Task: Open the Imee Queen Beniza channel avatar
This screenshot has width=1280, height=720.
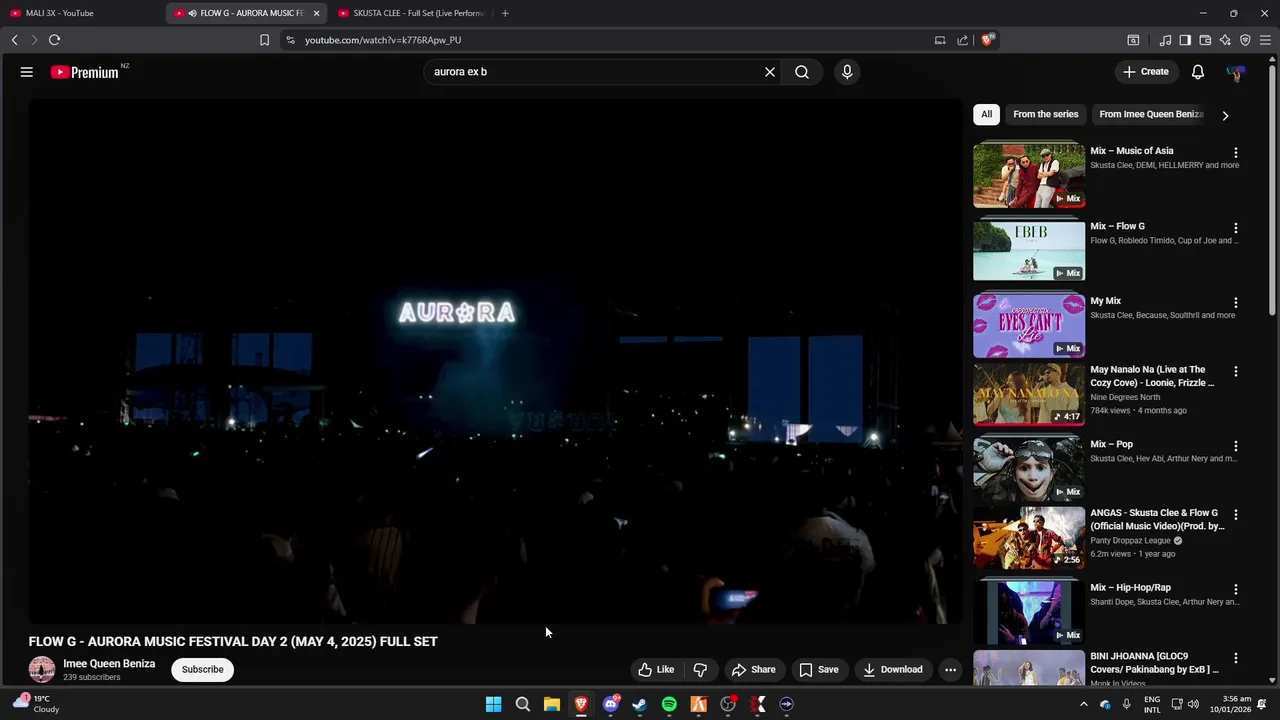Action: click(42, 670)
